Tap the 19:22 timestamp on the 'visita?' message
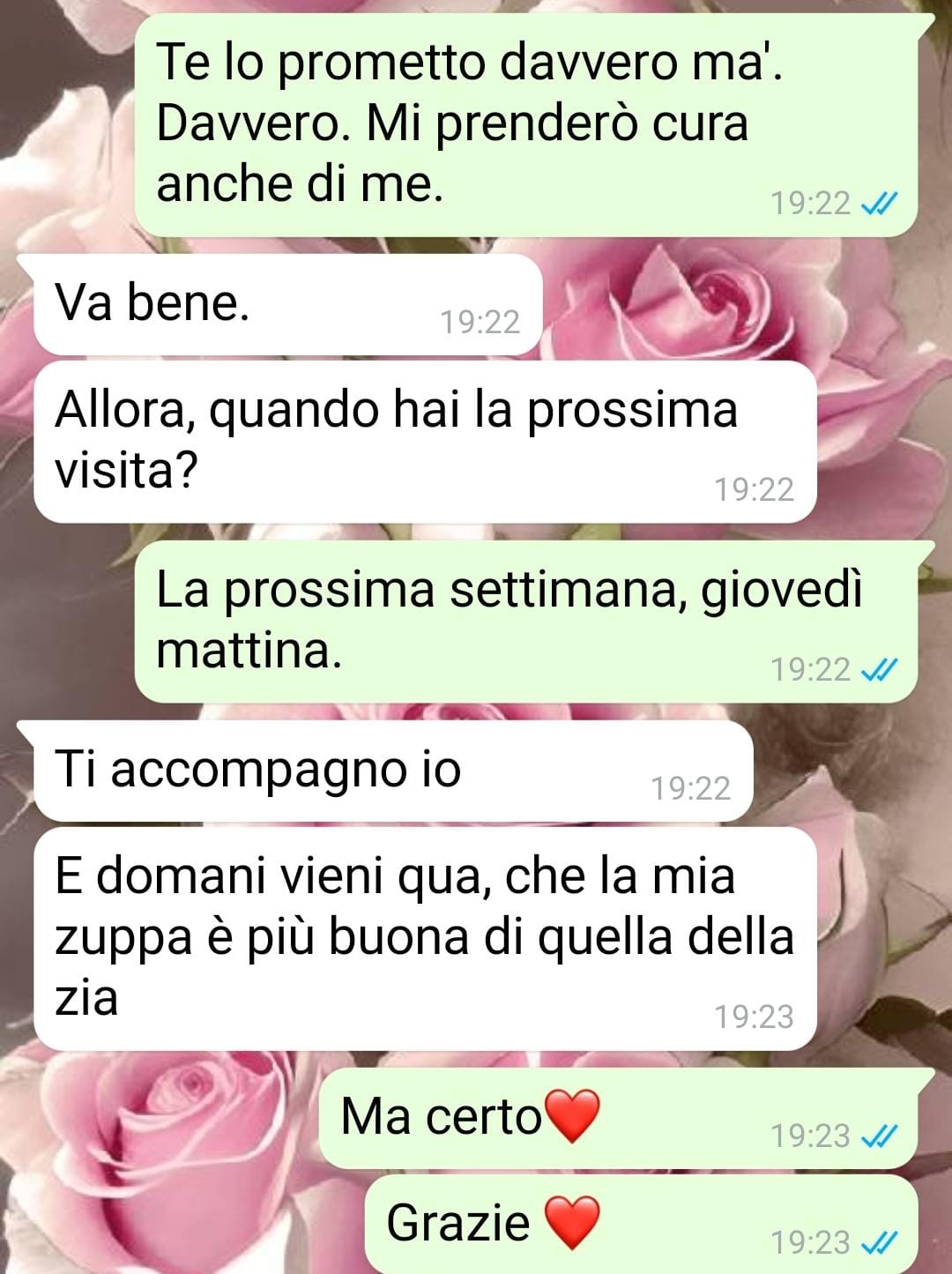 point(755,490)
